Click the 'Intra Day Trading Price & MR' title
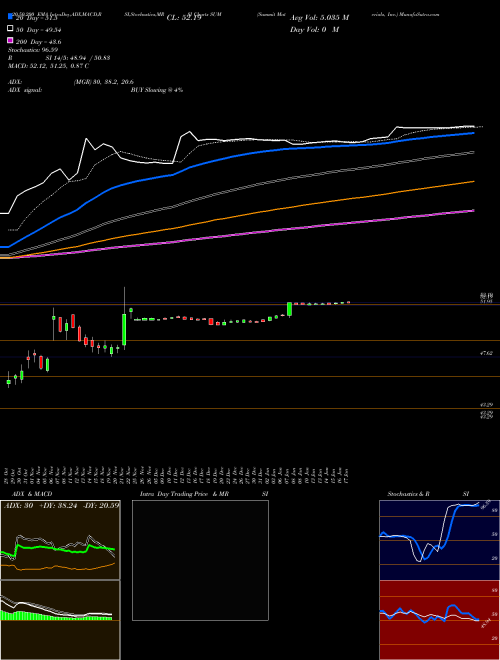Image resolution: width=500 pixels, height=660 pixels. (184, 494)
